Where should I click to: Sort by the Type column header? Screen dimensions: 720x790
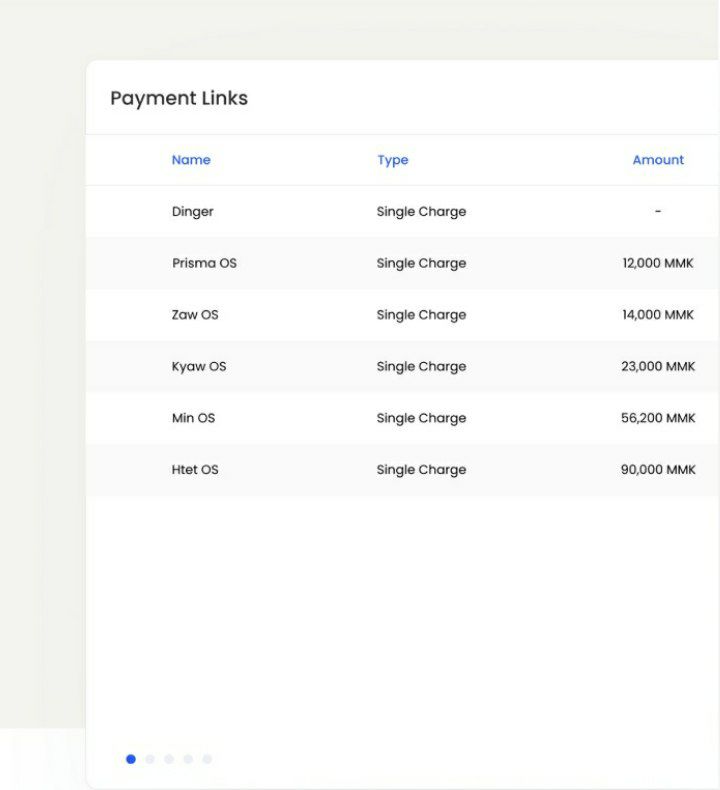(x=392, y=160)
